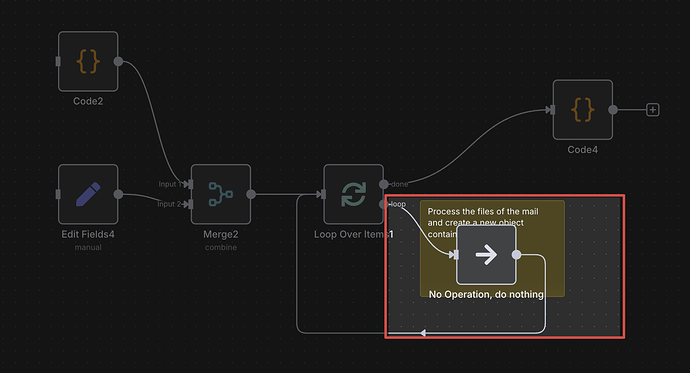This screenshot has width=690, height=373.
Task: Click the Edit Fields4 output connector dot
Action: pyautogui.click(x=118, y=194)
